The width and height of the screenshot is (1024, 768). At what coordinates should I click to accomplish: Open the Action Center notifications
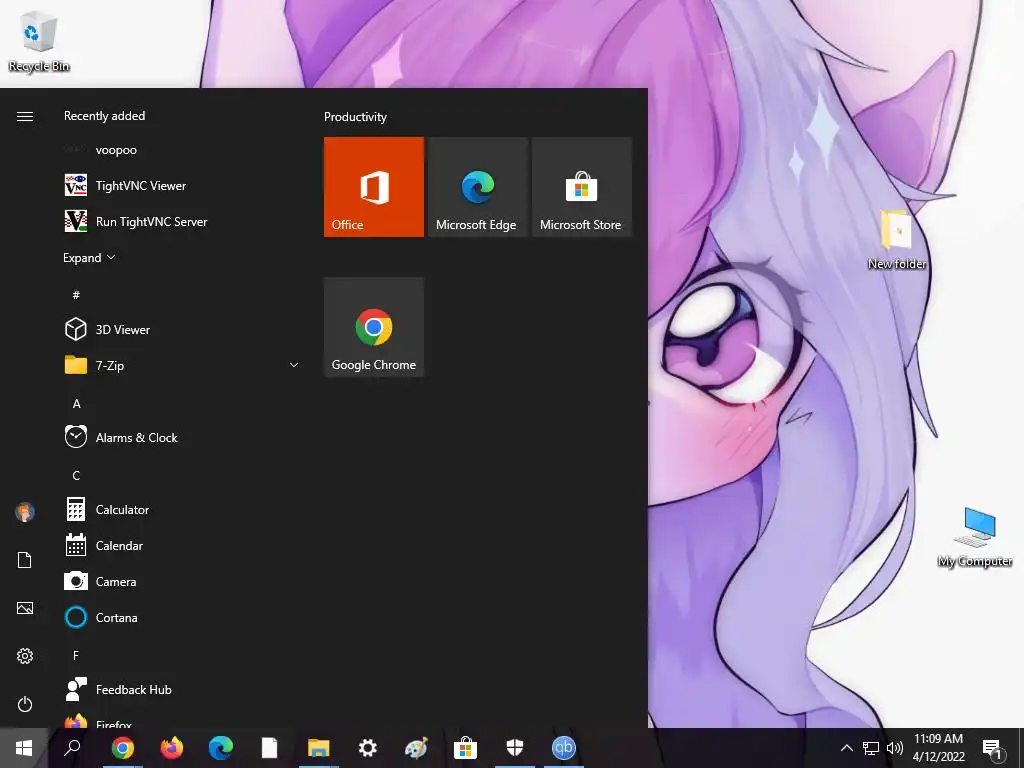[994, 748]
